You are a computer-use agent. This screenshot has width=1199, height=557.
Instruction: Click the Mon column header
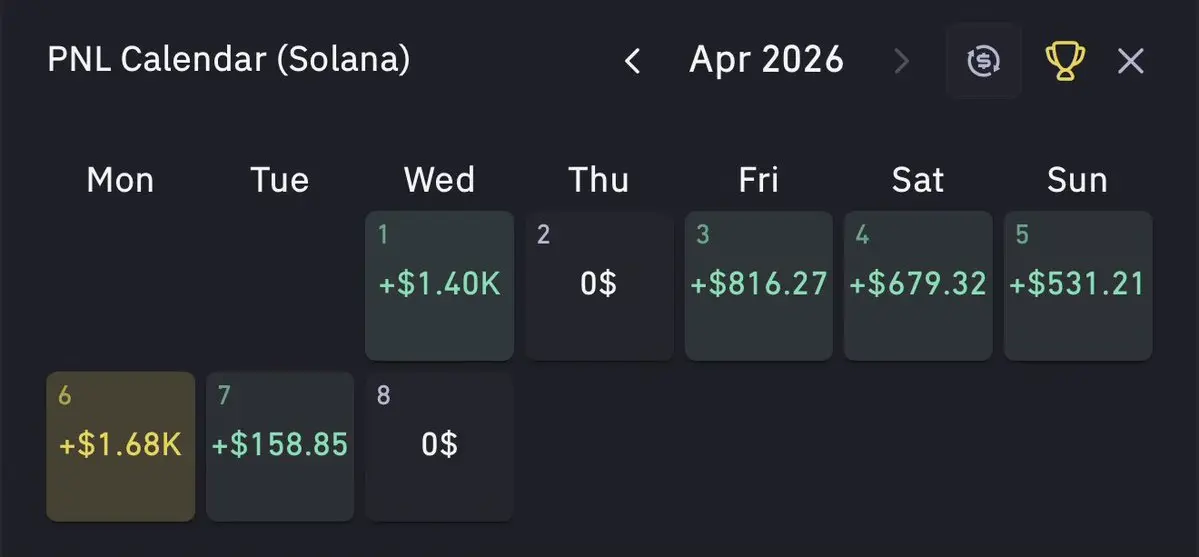(120, 181)
